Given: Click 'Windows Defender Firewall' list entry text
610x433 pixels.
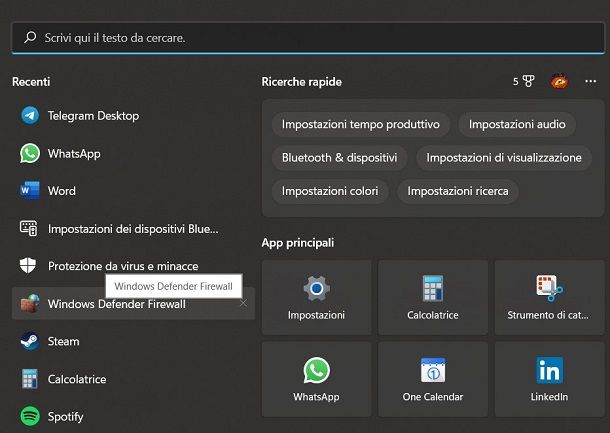Looking at the screenshot, I should click(117, 304).
